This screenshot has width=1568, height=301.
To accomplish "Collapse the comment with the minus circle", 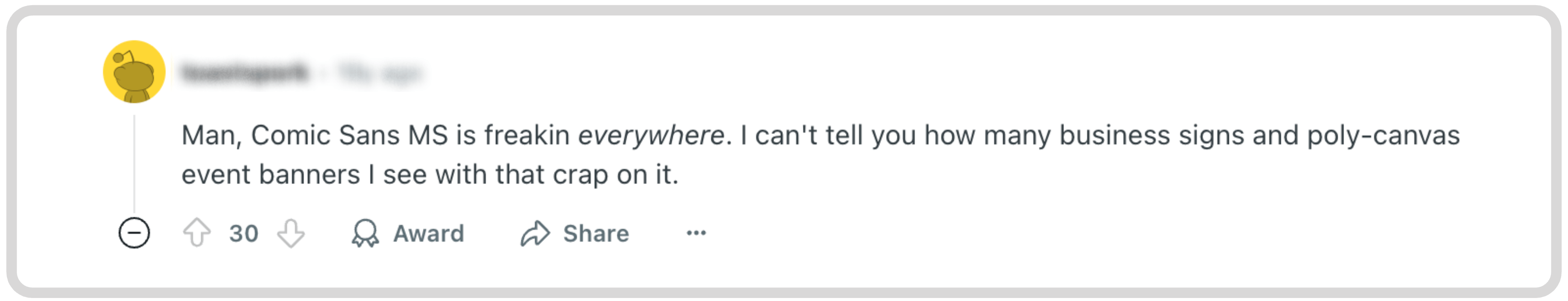I will tap(134, 233).
